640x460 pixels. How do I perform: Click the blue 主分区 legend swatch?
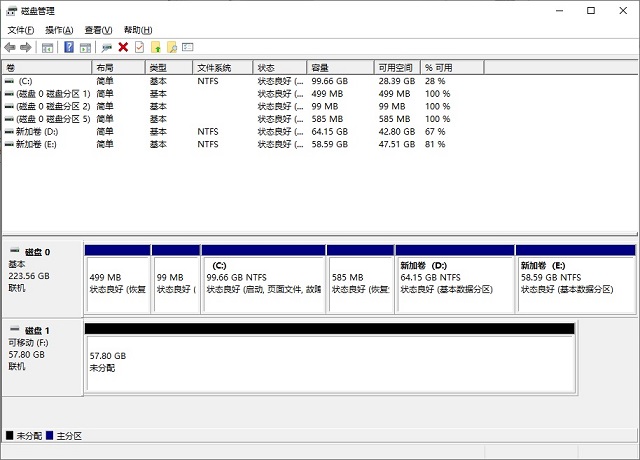tap(51, 437)
